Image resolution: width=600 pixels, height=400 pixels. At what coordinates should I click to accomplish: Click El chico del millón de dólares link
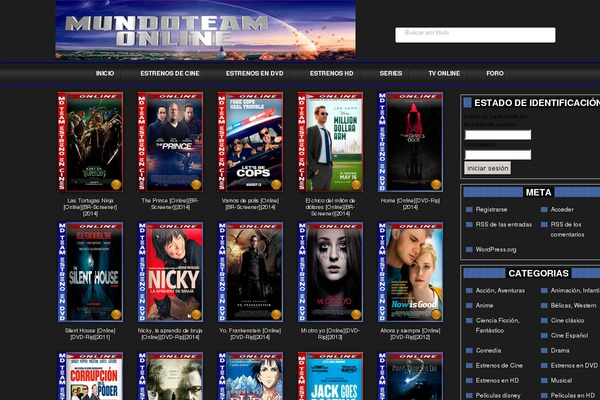[x=330, y=207]
